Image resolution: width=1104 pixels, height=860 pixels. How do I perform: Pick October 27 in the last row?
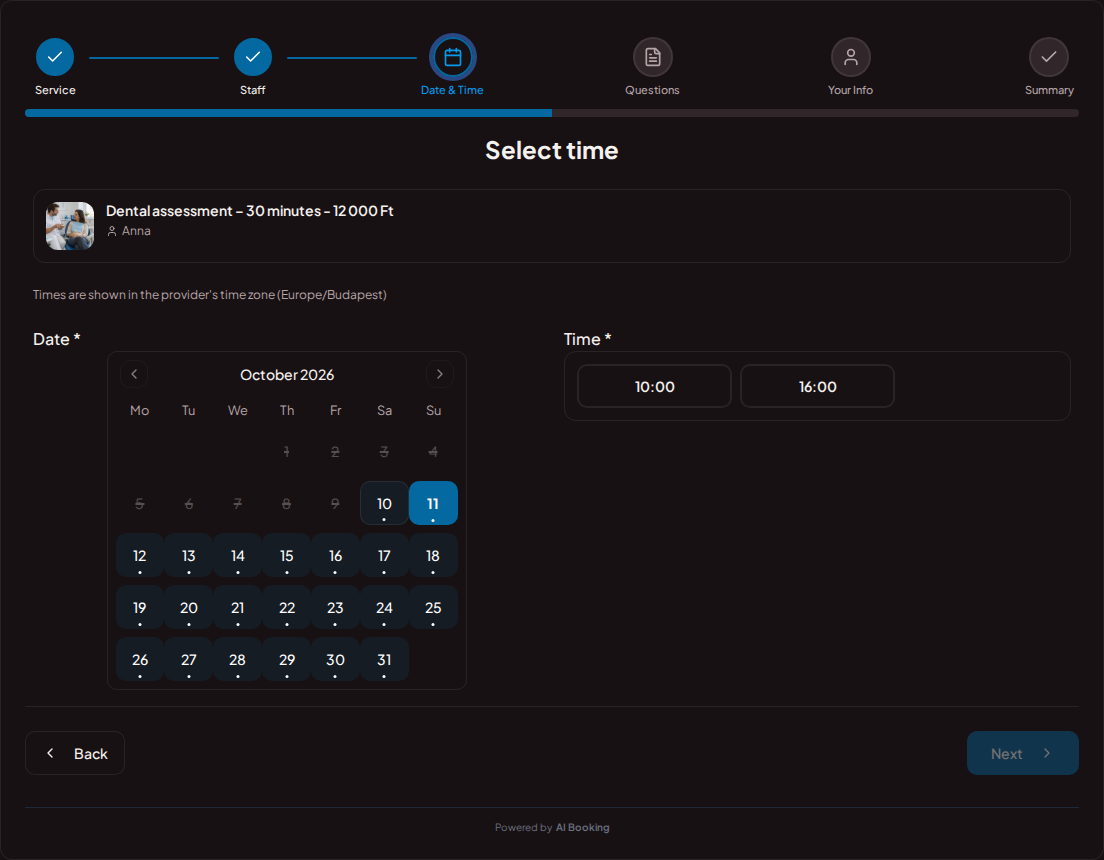189,659
